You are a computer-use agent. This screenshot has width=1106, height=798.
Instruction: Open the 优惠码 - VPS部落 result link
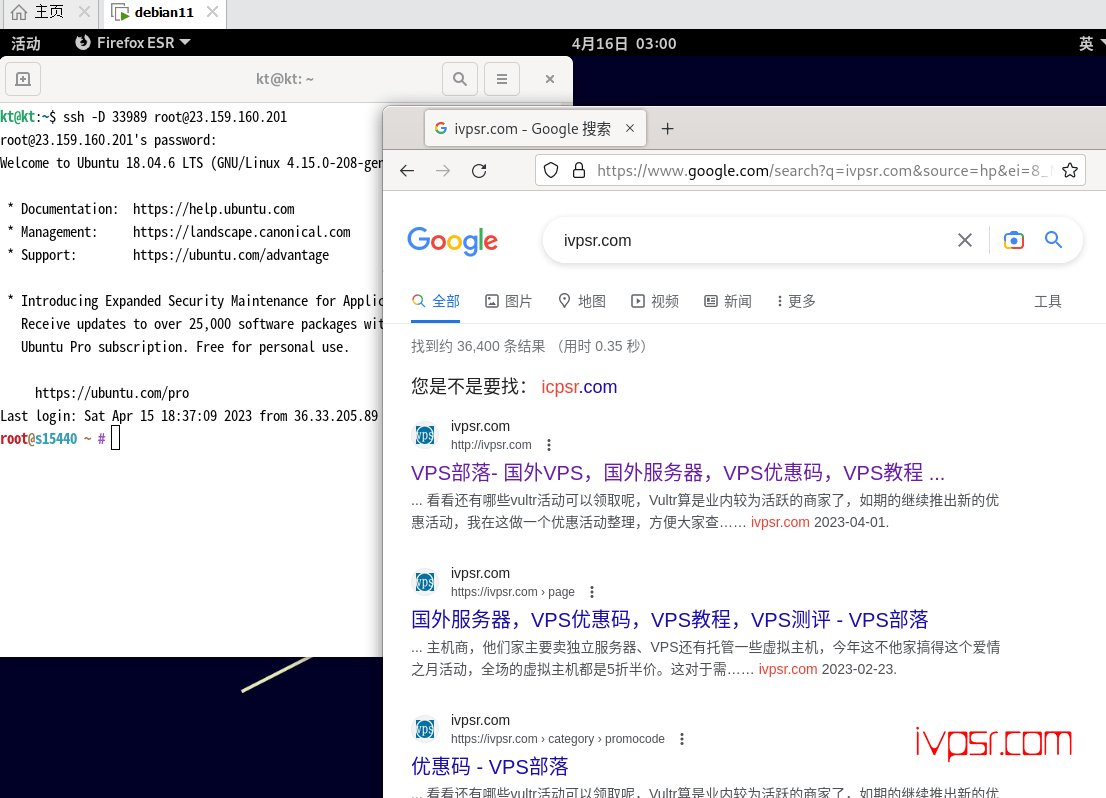490,766
